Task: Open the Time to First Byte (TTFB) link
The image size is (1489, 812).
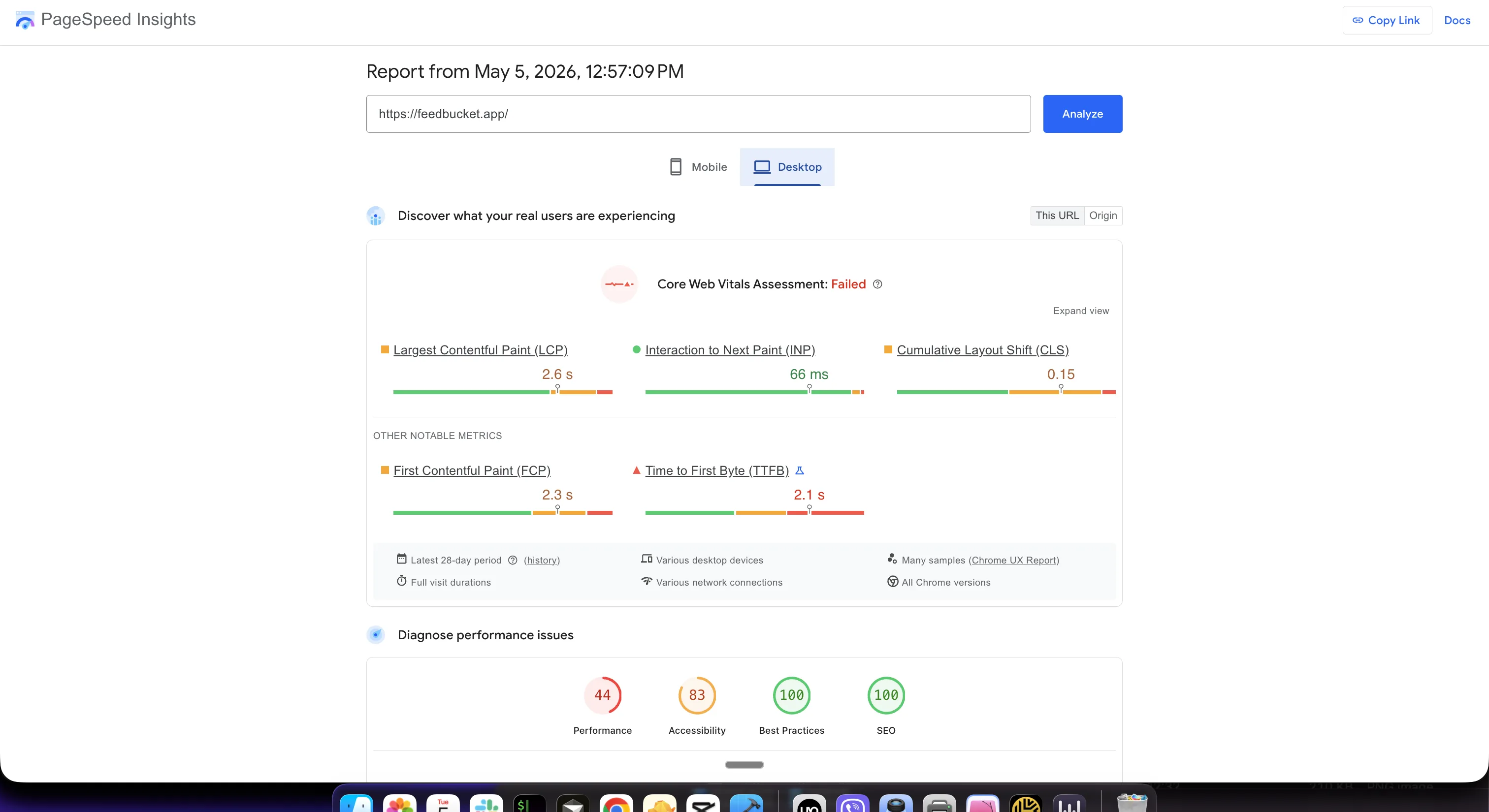Action: click(717, 470)
